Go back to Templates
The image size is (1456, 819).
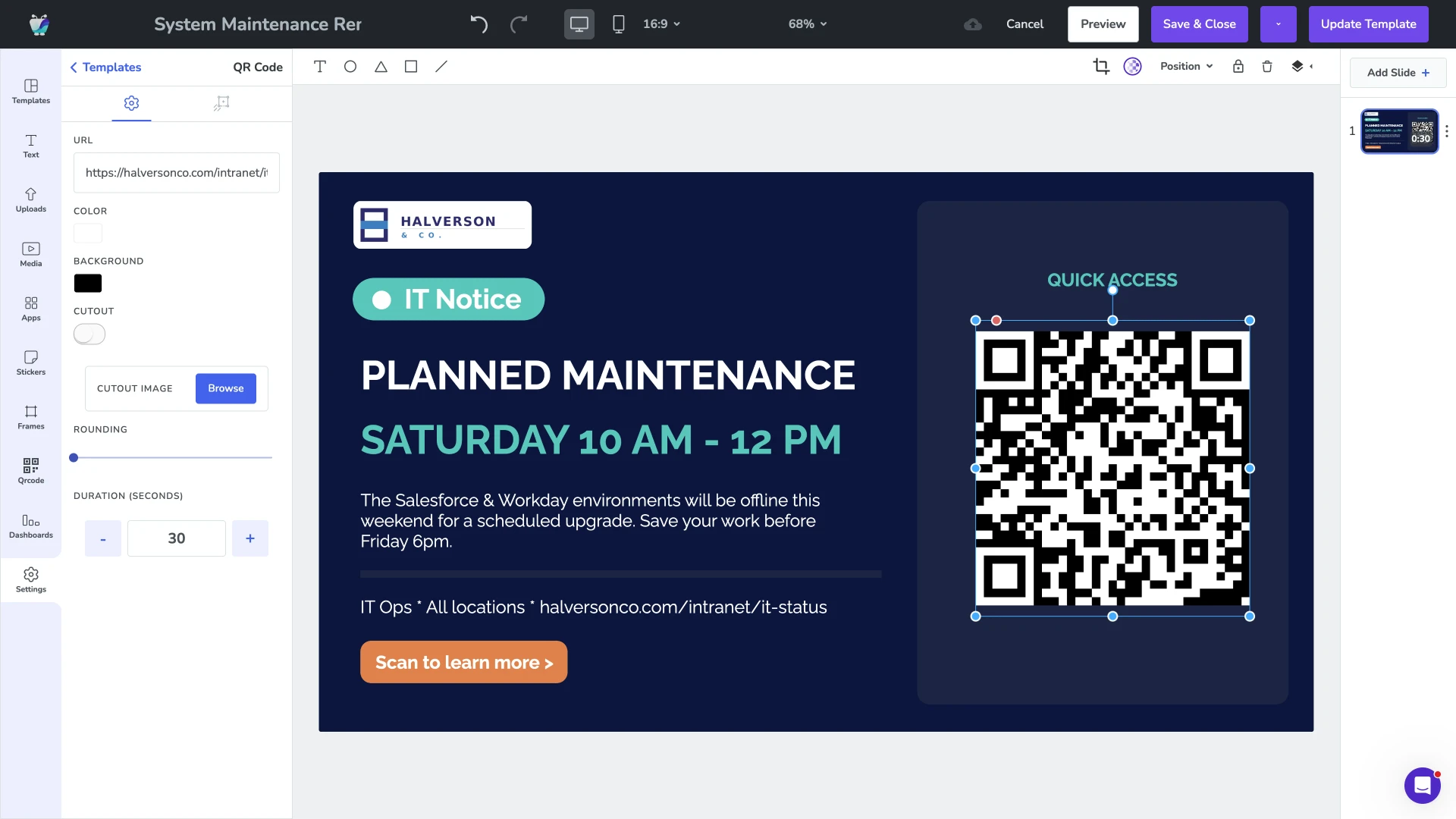pyautogui.click(x=105, y=67)
